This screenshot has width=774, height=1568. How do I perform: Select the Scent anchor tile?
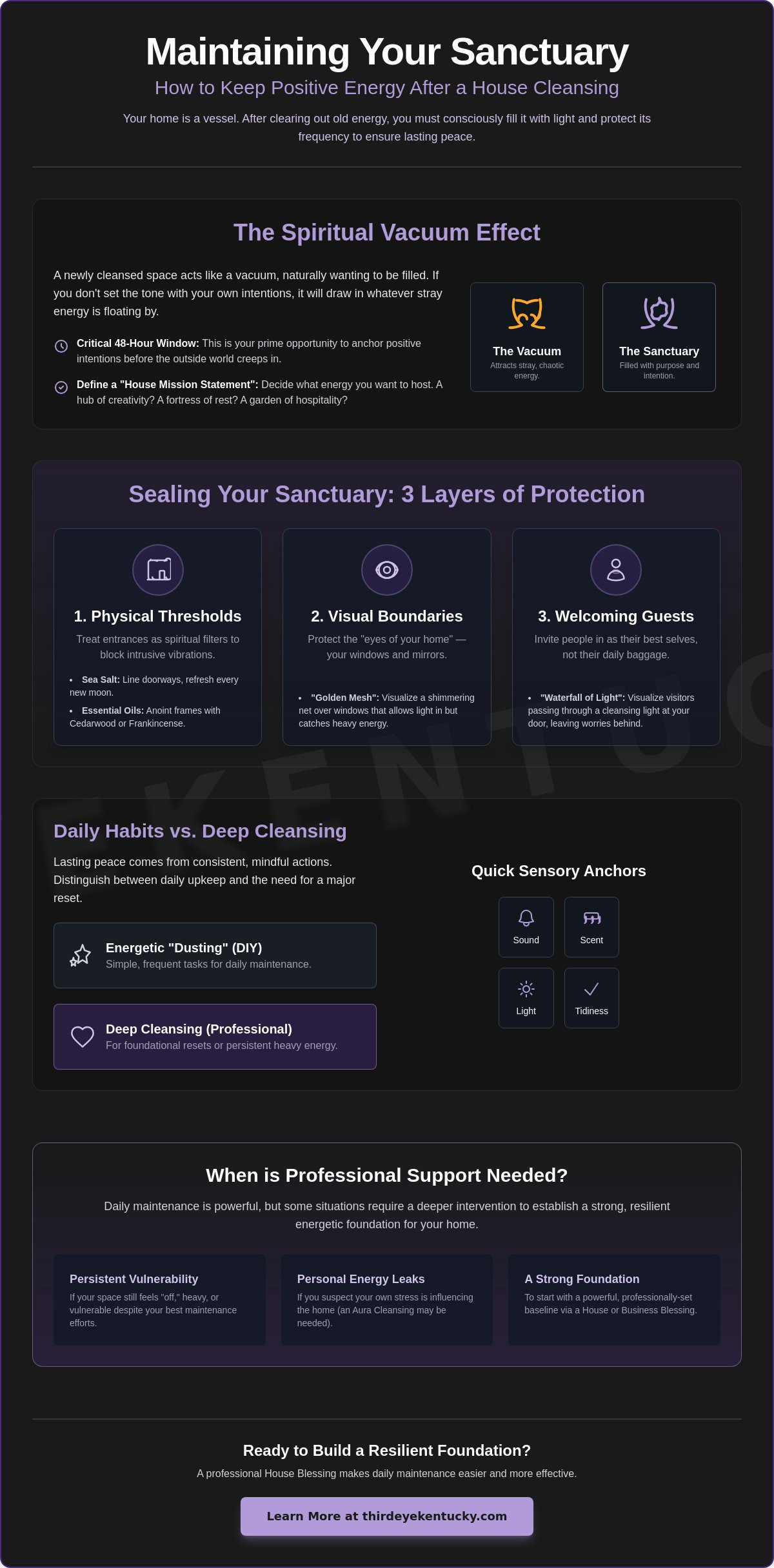point(591,927)
